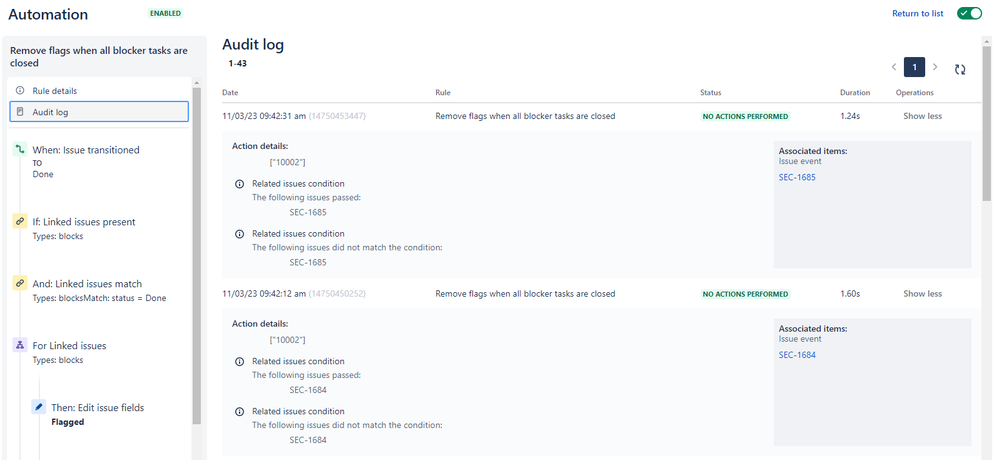Select the For Linked issues branch icon

[x=20, y=345]
